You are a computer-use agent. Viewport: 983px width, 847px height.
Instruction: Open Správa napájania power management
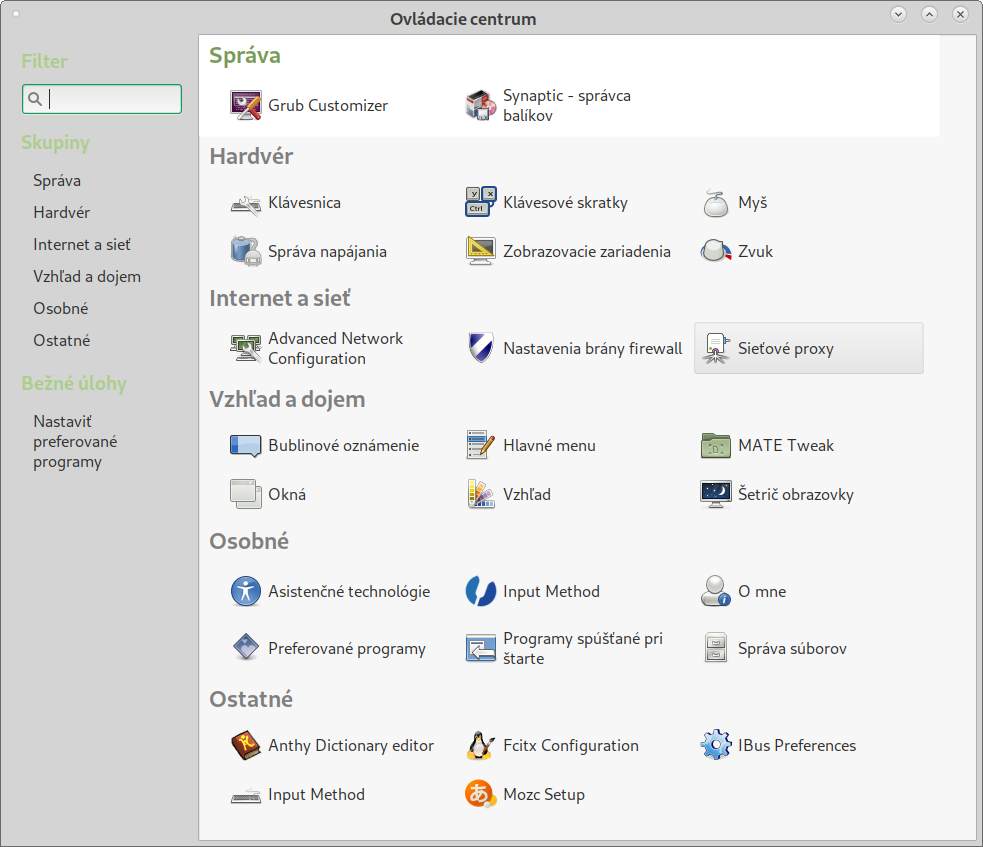pos(327,252)
